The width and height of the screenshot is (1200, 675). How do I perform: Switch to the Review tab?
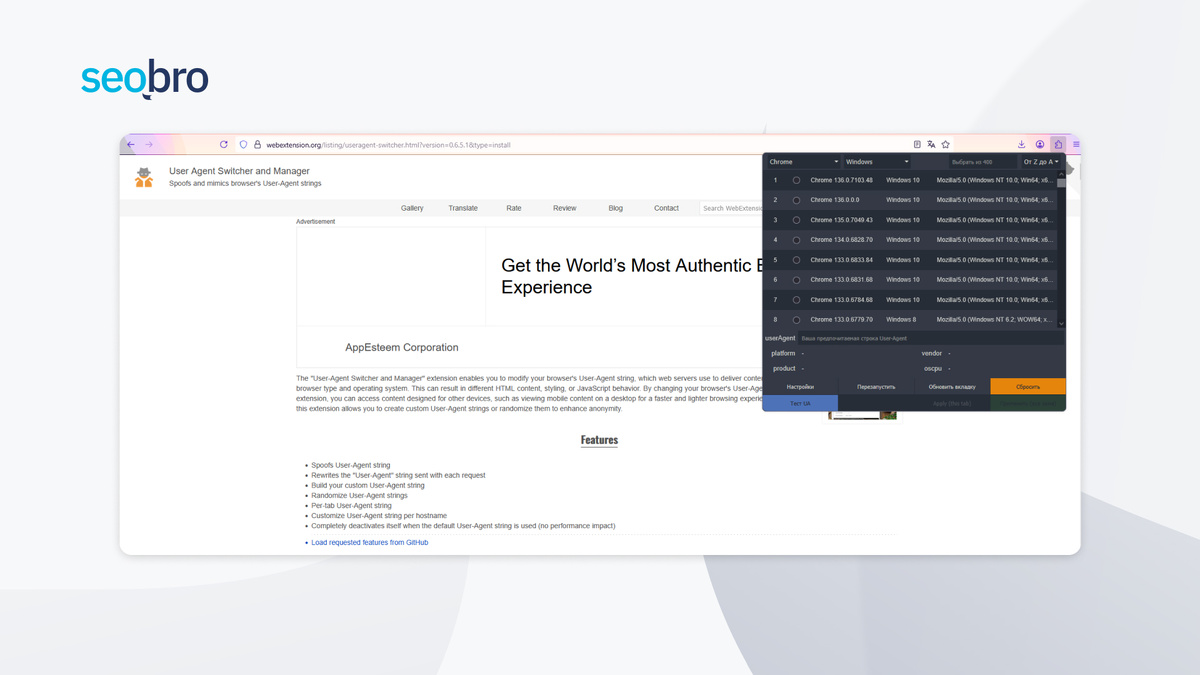pos(565,208)
